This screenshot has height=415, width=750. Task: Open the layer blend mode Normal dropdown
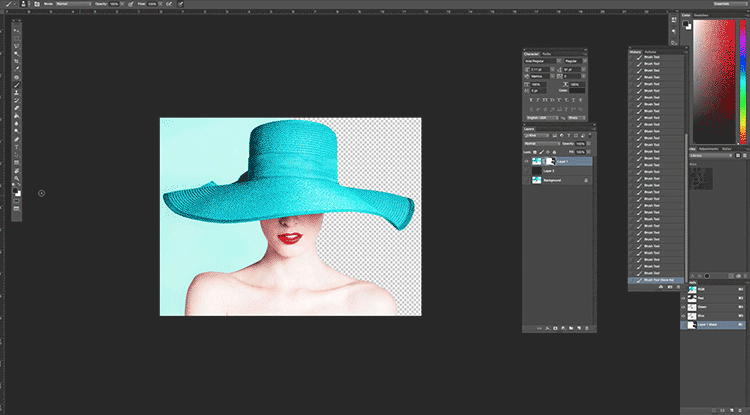[x=541, y=142]
